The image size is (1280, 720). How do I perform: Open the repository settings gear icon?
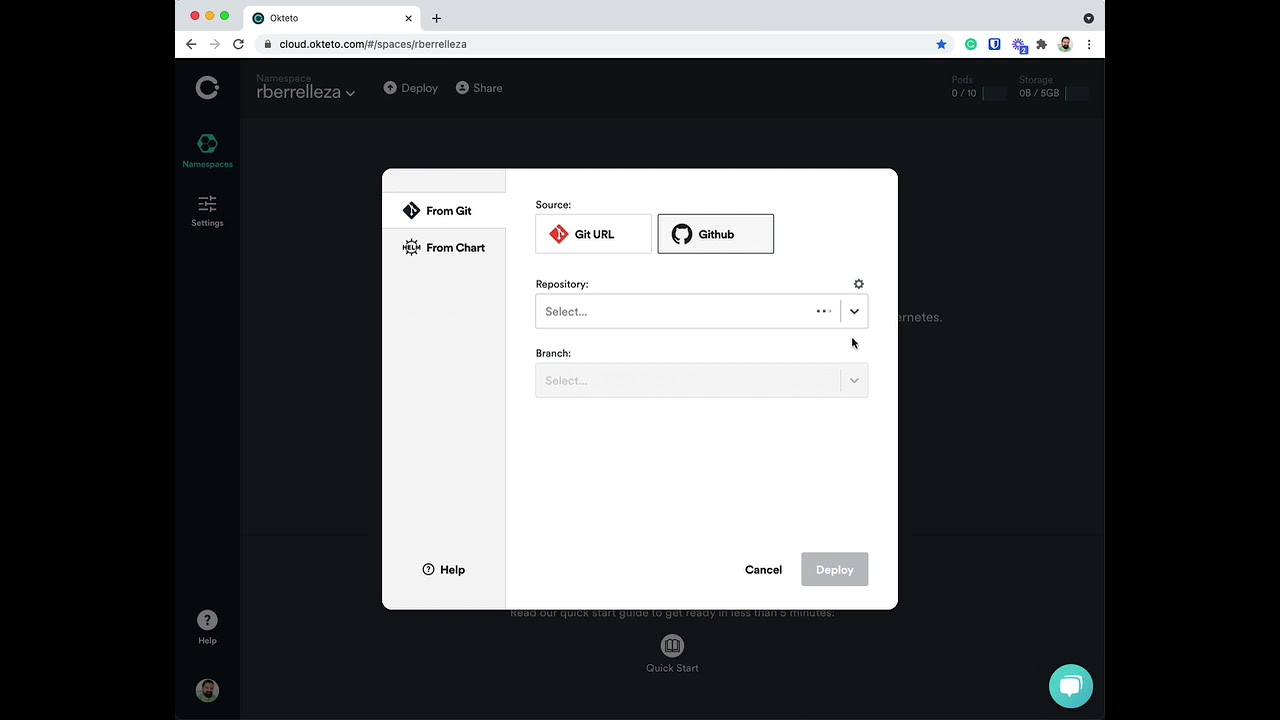coord(858,284)
